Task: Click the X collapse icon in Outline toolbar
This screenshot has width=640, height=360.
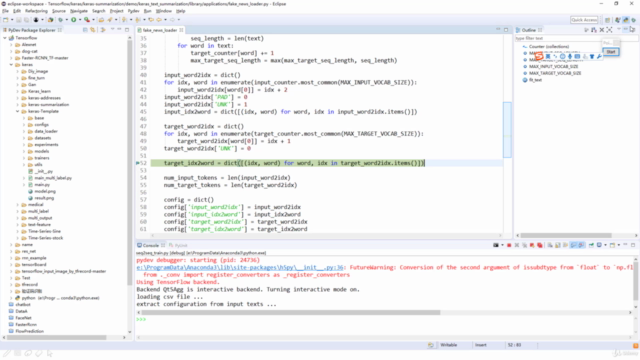Action: (602, 30)
